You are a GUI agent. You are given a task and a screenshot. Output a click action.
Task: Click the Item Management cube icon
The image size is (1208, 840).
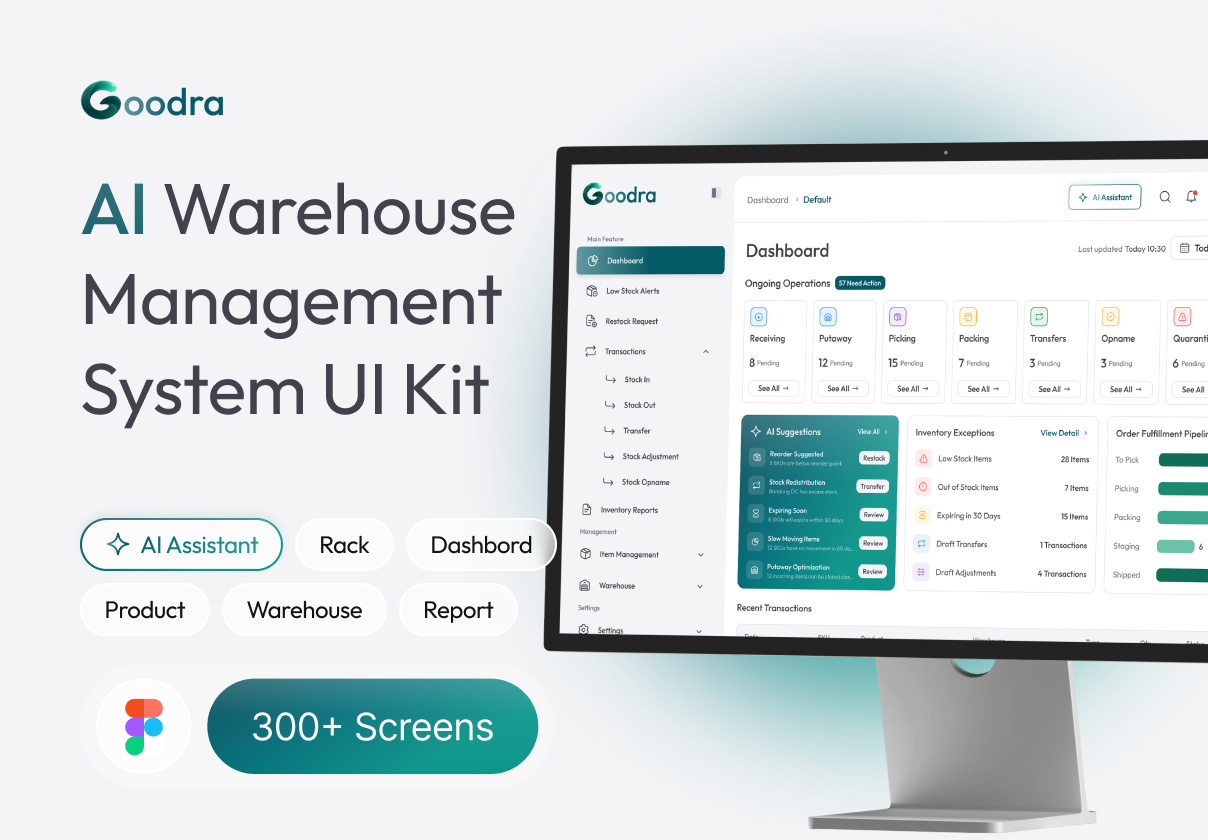tap(586, 554)
